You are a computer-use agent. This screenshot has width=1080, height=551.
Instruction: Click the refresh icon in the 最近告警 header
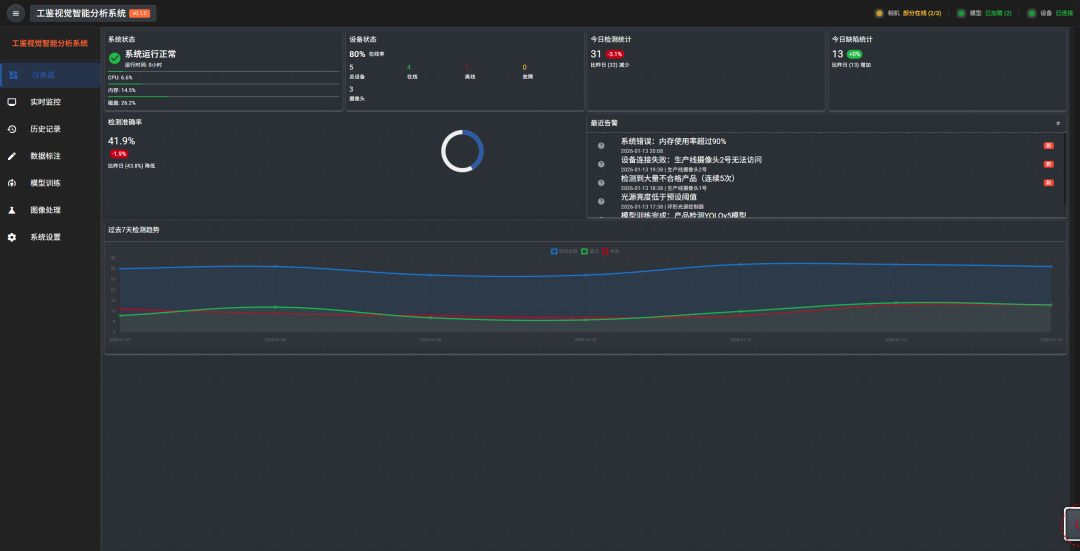click(x=1058, y=123)
